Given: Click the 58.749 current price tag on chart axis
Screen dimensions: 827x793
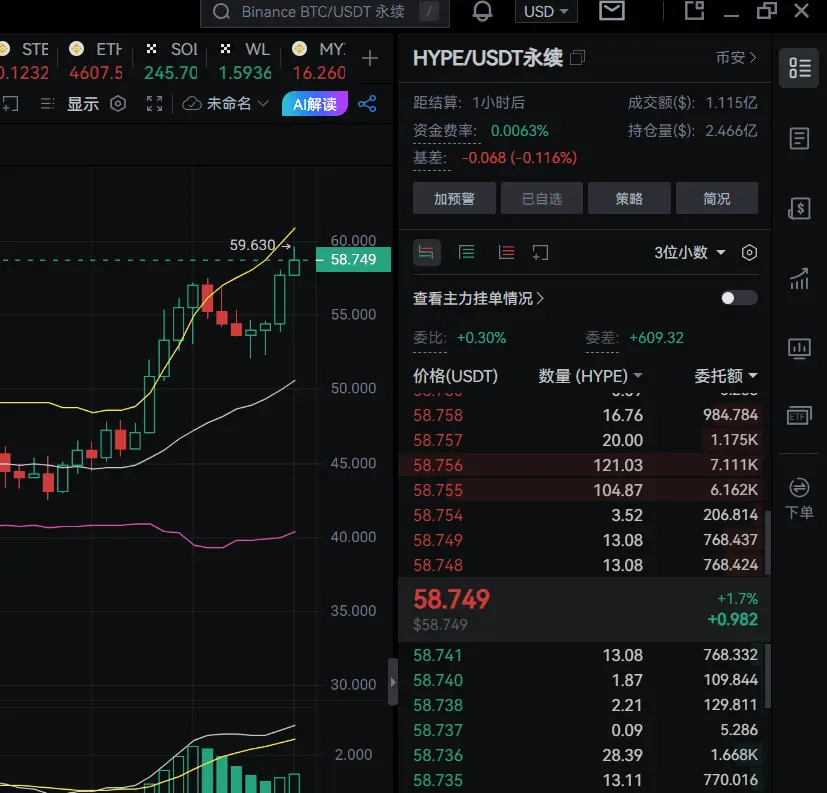Looking at the screenshot, I should pos(353,259).
